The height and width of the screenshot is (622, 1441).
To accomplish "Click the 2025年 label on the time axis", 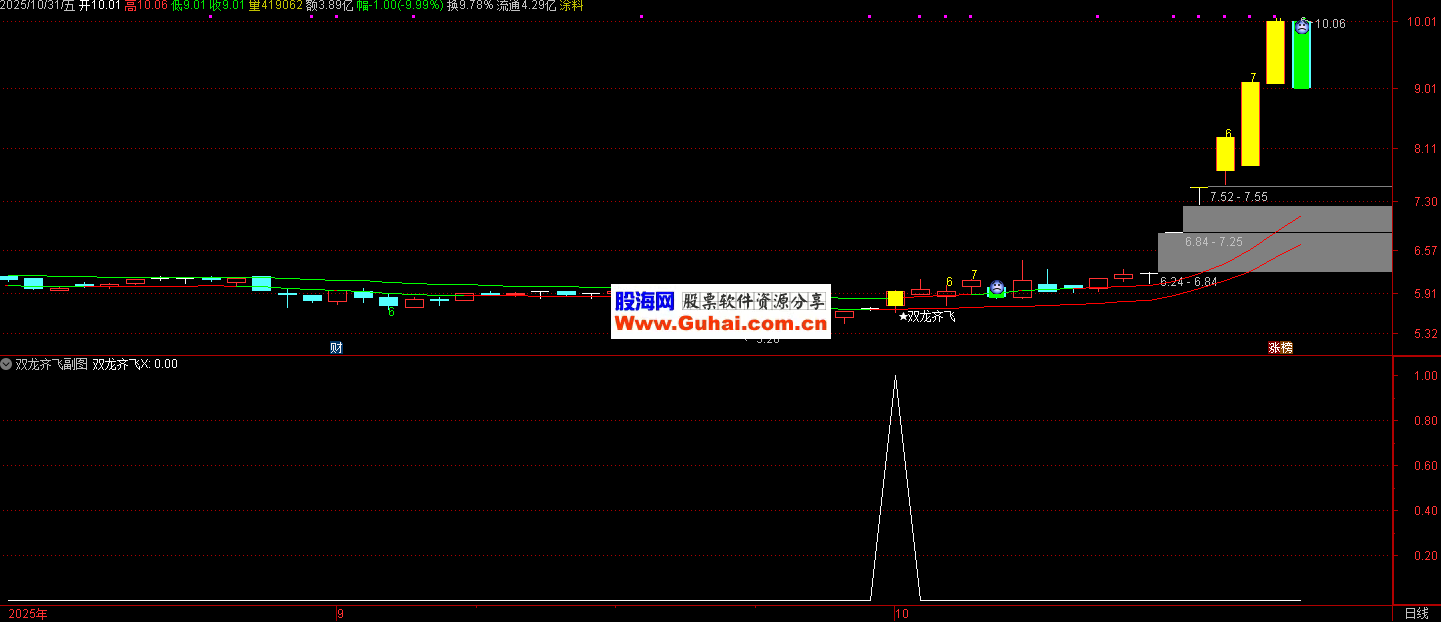I will pos(28,614).
